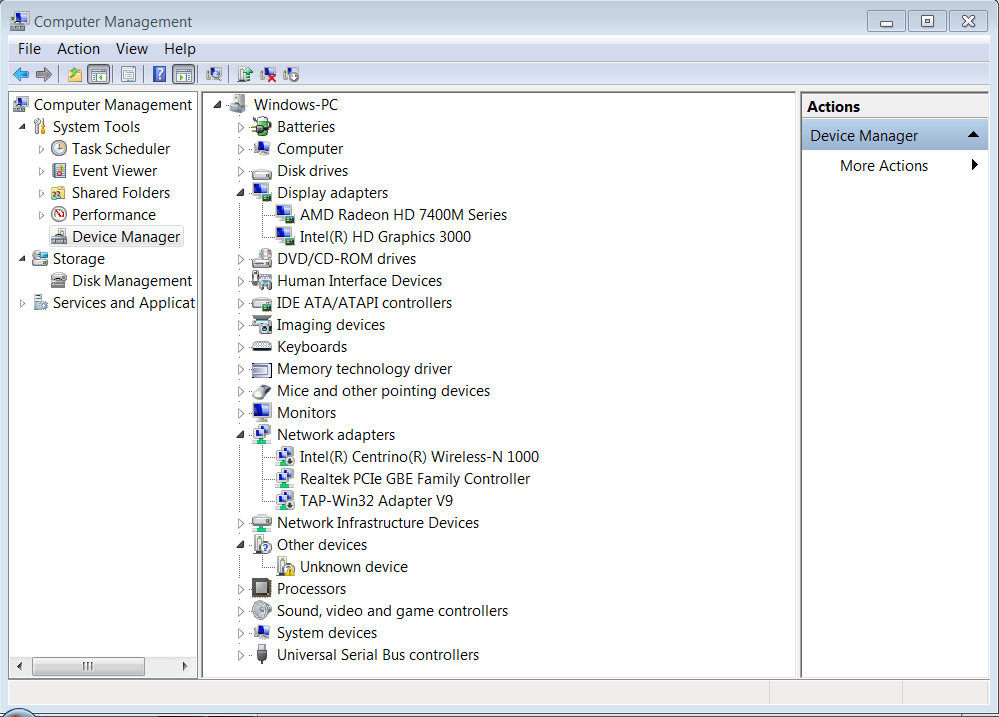999x717 pixels.
Task: Select Disk Management under Storage
Action: 132,281
